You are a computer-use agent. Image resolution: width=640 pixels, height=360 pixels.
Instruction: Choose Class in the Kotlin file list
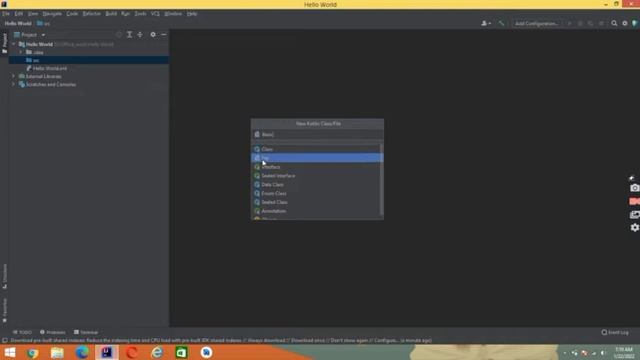(317, 149)
